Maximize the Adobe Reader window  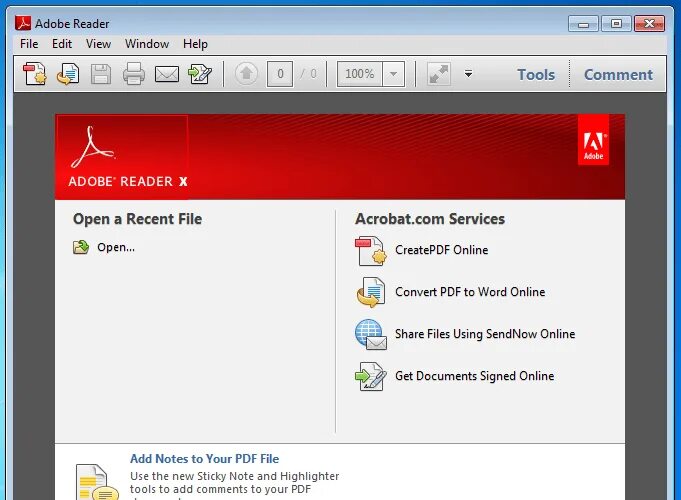(x=616, y=23)
